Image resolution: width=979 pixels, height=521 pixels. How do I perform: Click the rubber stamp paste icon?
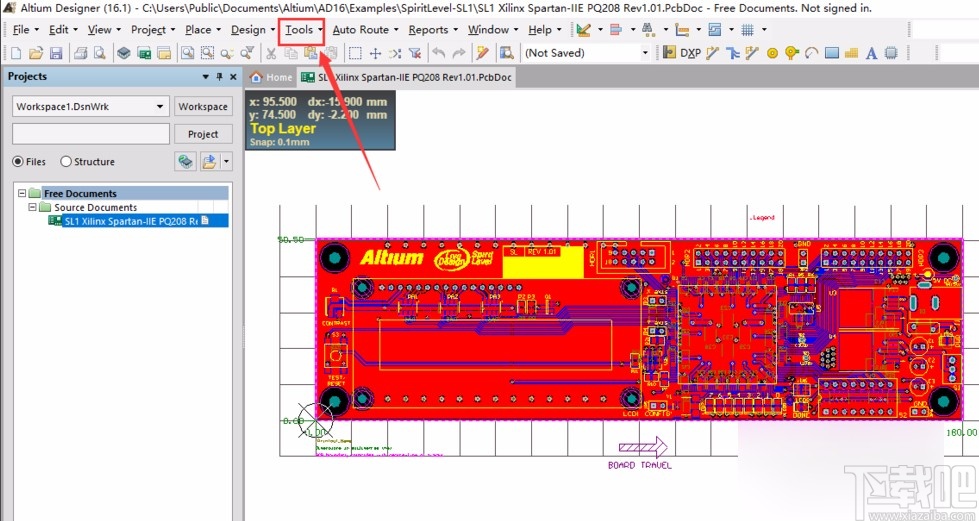[330, 53]
